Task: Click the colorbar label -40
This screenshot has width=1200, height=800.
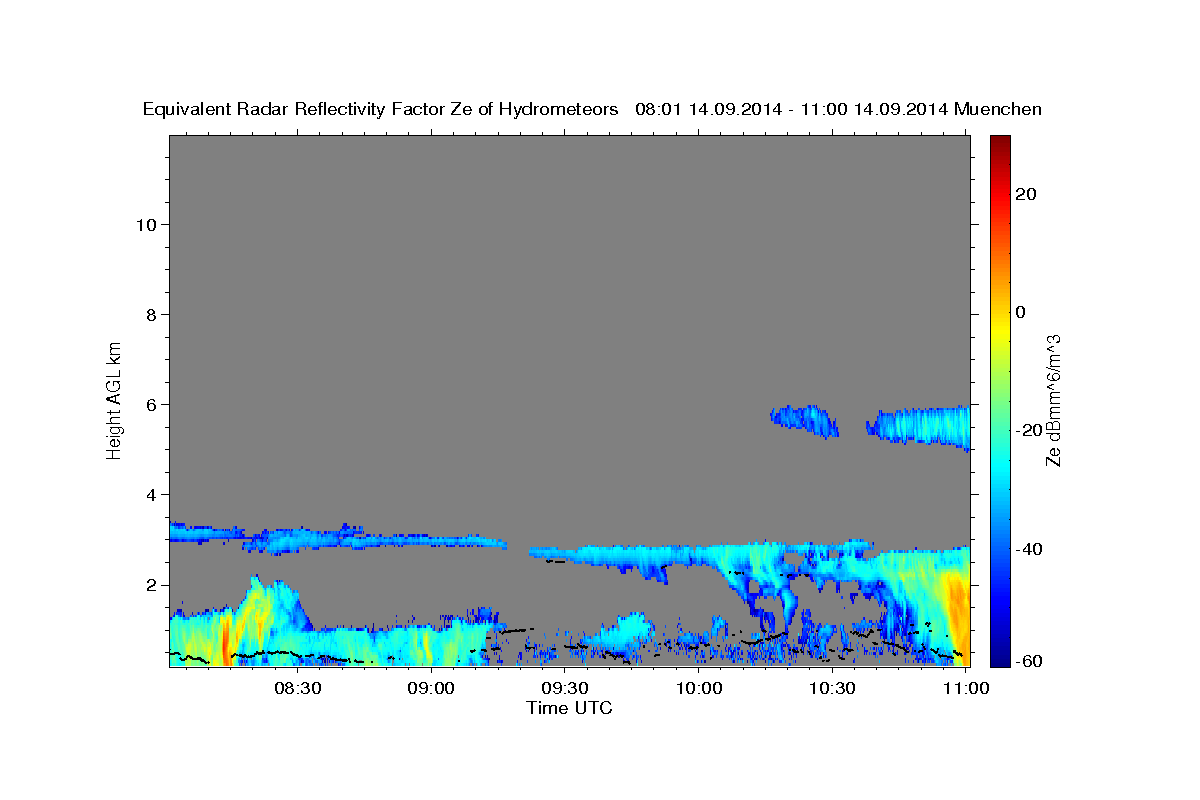Action: (x=1028, y=549)
